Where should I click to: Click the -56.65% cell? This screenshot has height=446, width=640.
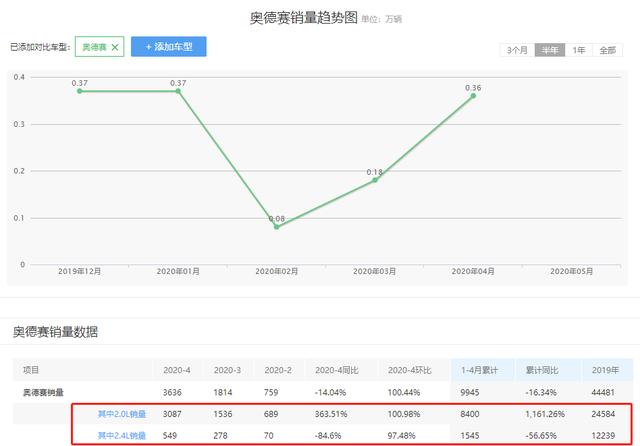click(x=541, y=435)
